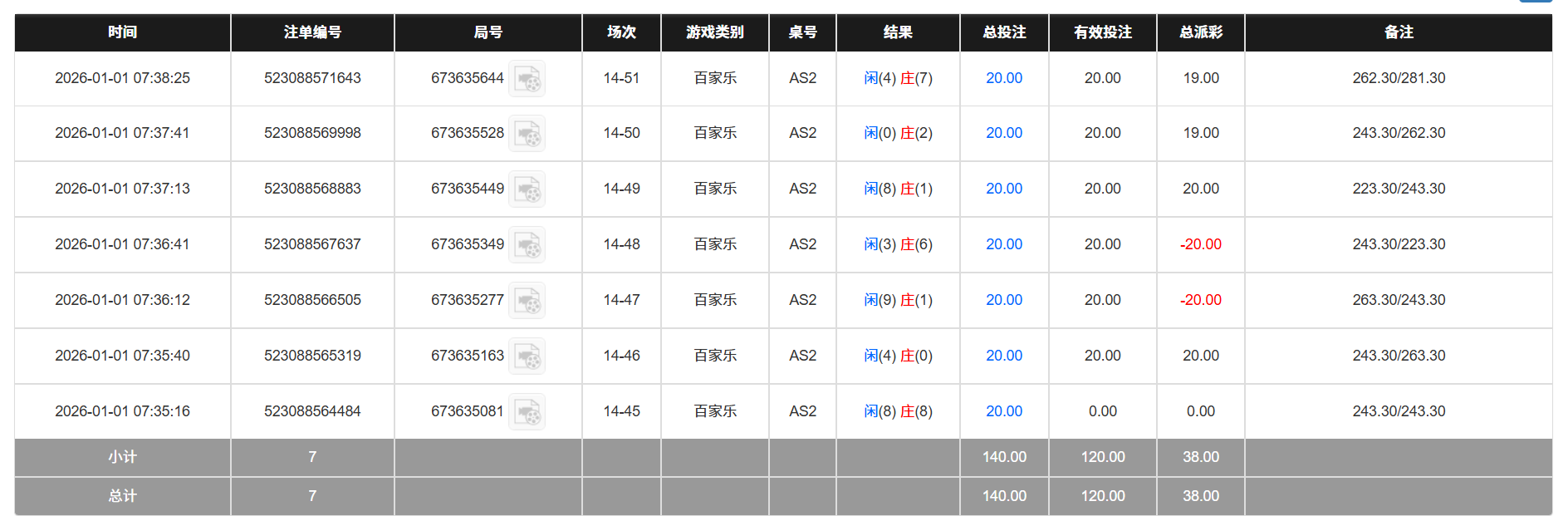Select order number 523088568883 in the table
The image size is (1568, 516).
311,189
